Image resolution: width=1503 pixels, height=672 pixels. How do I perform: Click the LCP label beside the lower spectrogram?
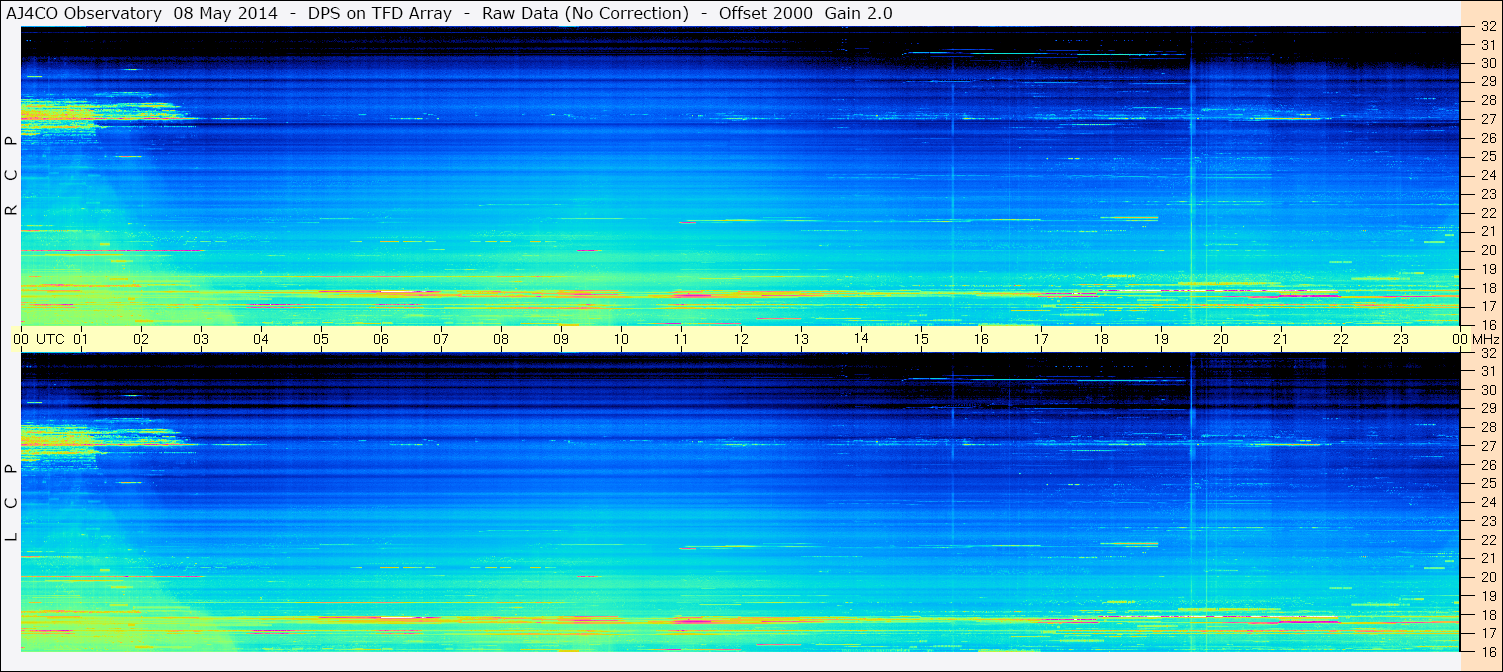click(11, 502)
